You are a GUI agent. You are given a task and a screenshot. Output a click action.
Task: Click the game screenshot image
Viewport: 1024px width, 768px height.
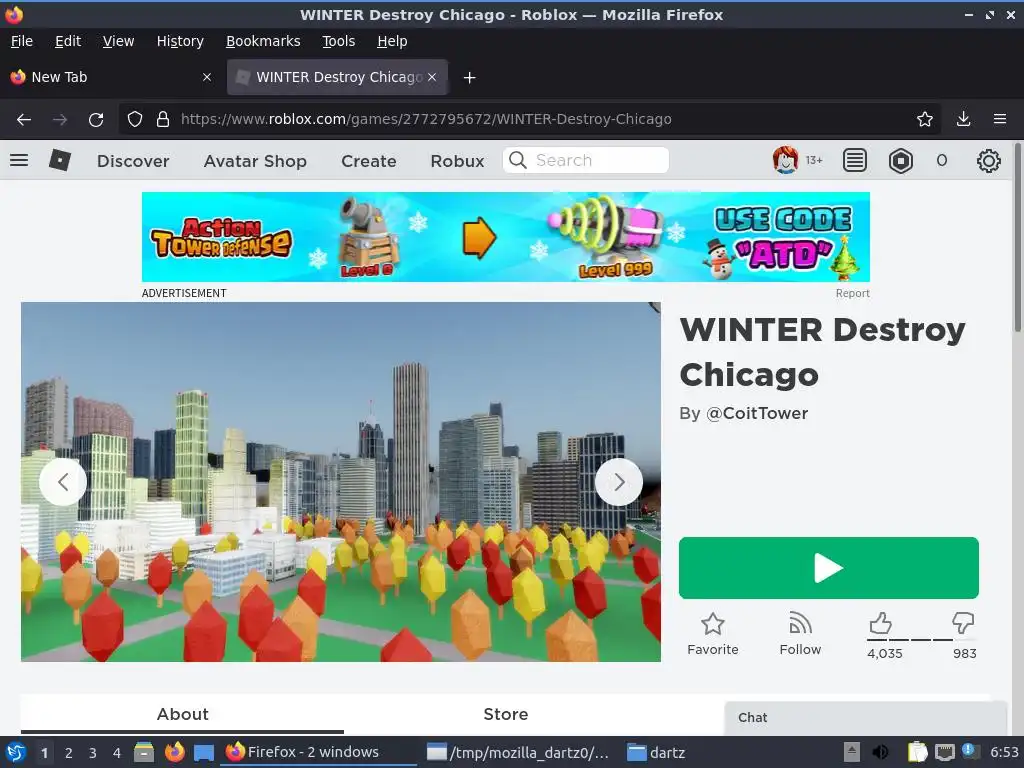tap(340, 482)
